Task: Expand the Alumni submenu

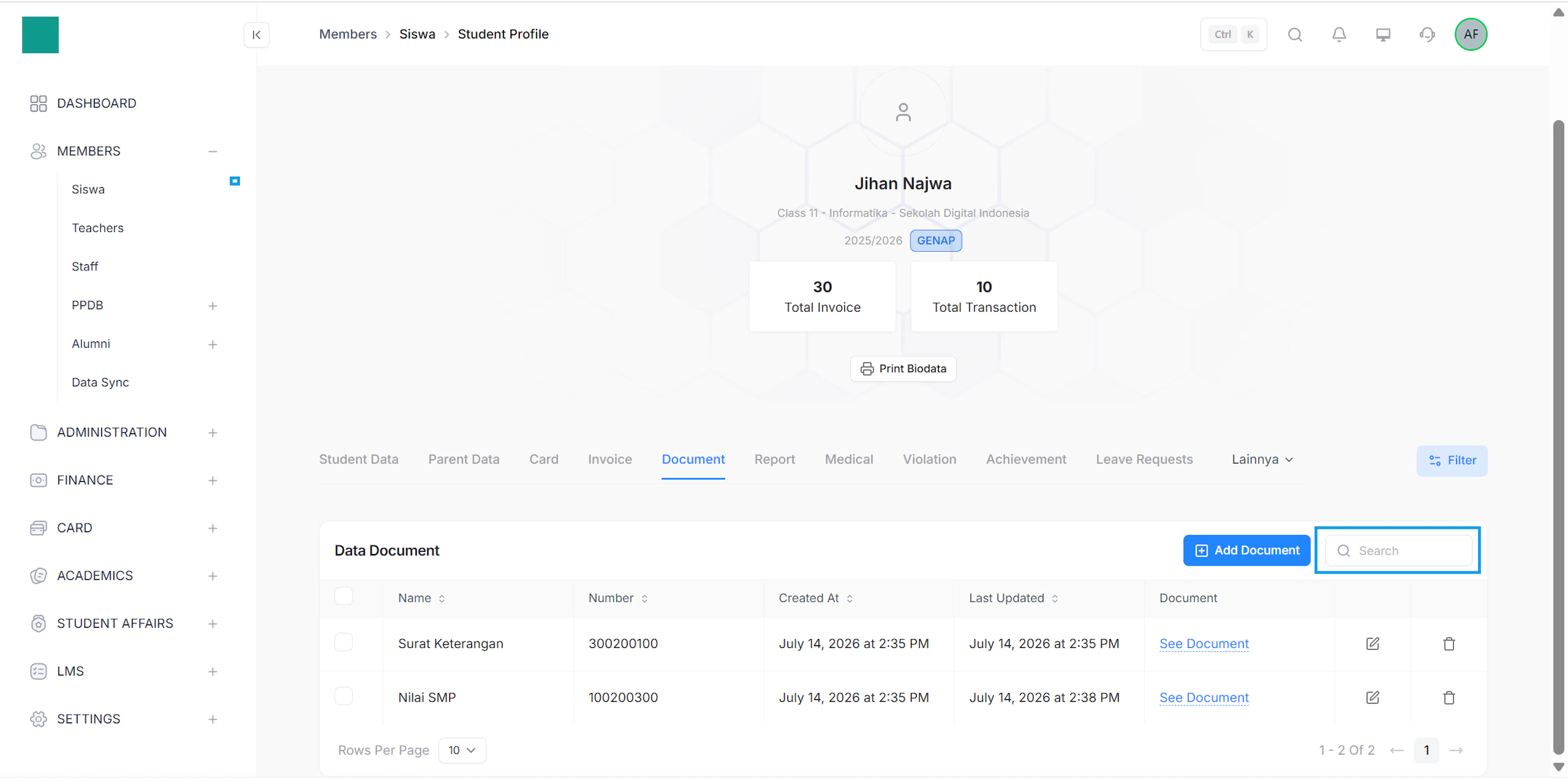Action: coord(212,345)
